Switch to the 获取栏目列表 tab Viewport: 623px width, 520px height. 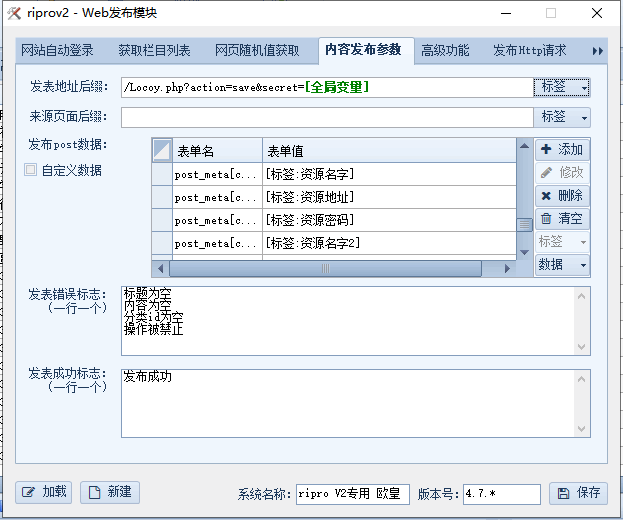point(154,50)
